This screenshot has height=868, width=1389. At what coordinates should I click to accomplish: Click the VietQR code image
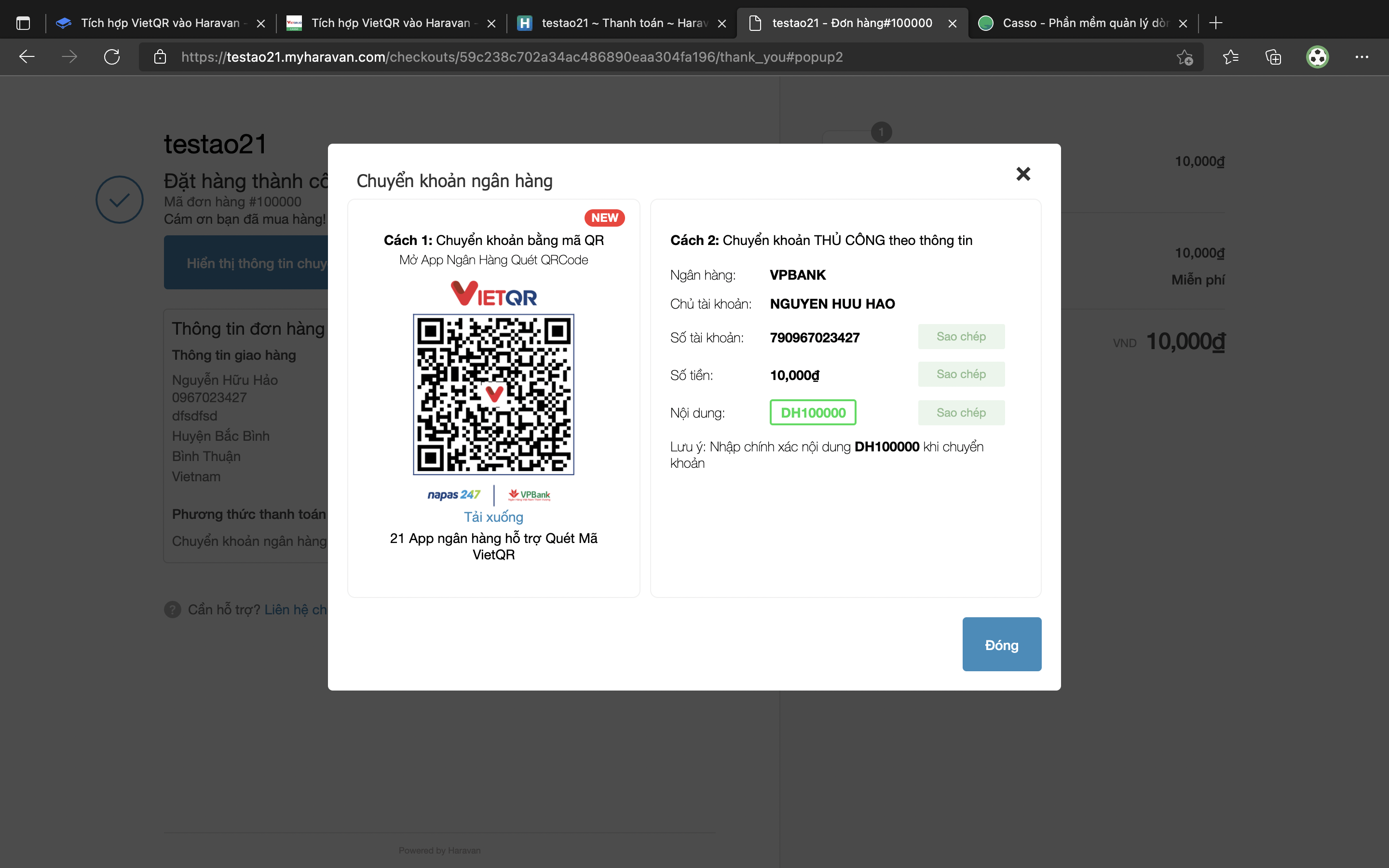tap(493, 394)
